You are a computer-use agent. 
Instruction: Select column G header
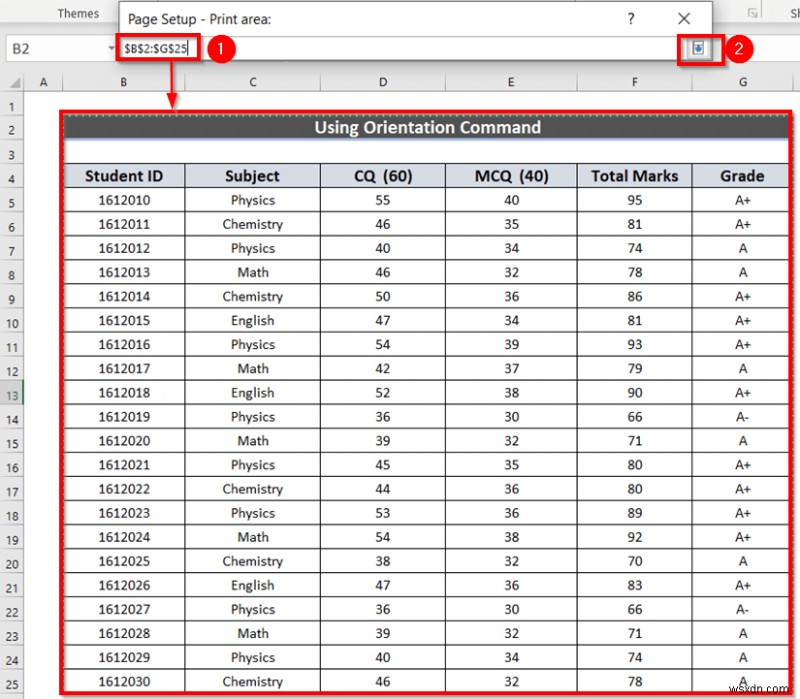click(742, 82)
